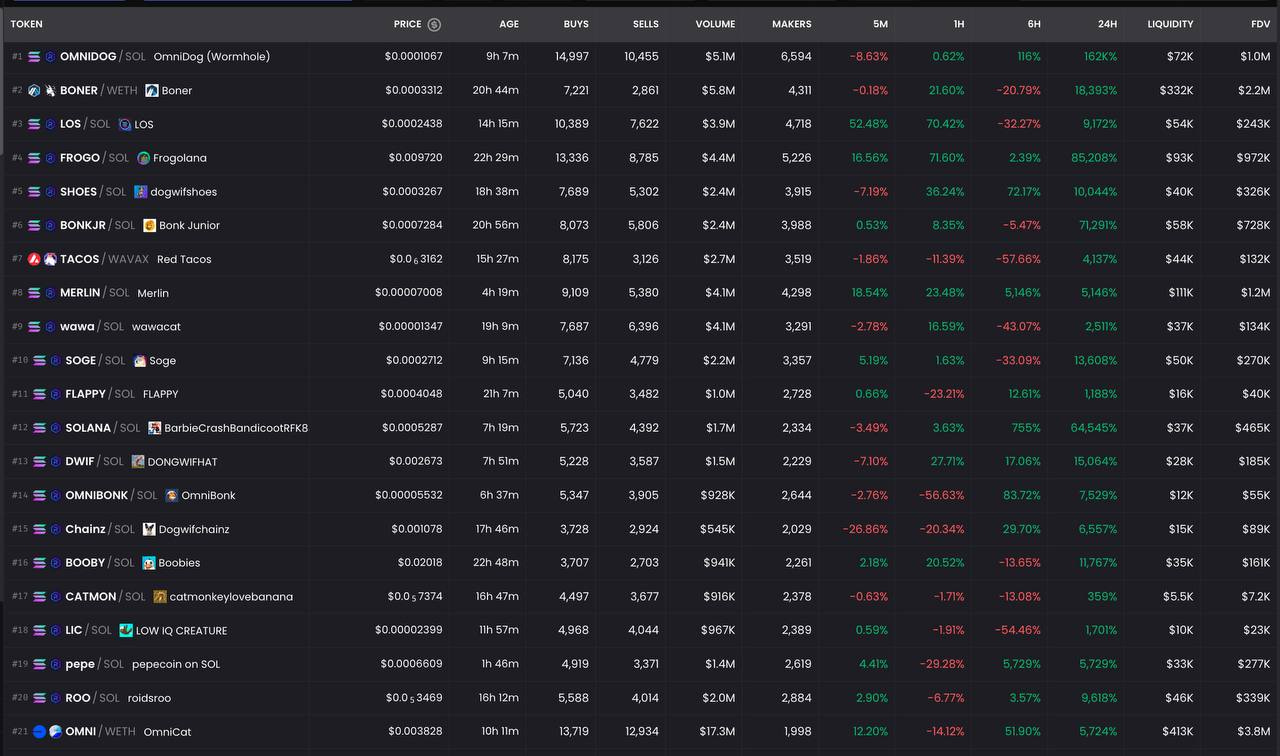
Task: Click the LOS token logo
Action: click(x=125, y=125)
